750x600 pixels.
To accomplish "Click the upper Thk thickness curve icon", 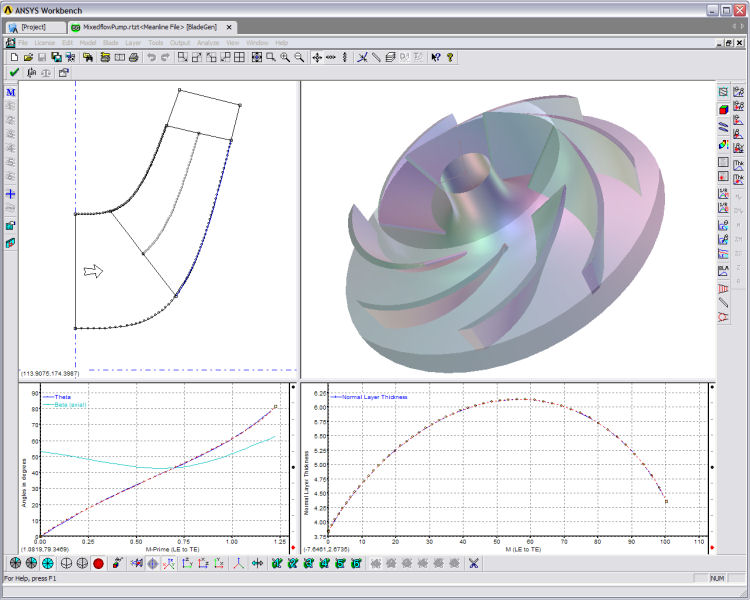I will pos(739,165).
